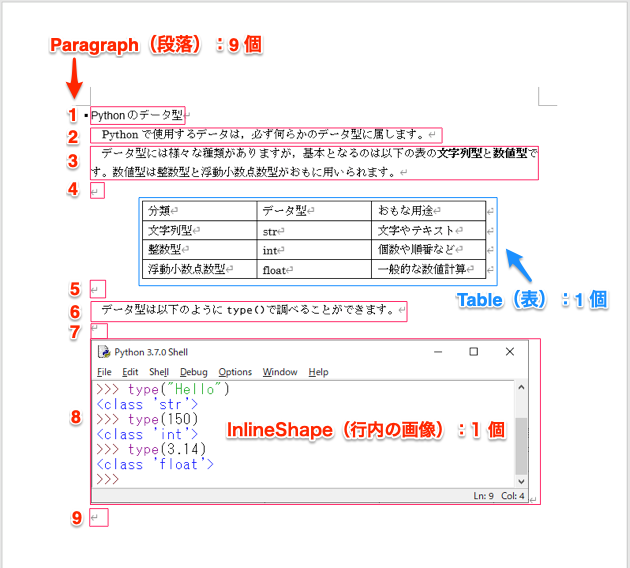This screenshot has height=568, width=630.
Task: Open the Edit menu in Python Shell
Action: [130, 372]
